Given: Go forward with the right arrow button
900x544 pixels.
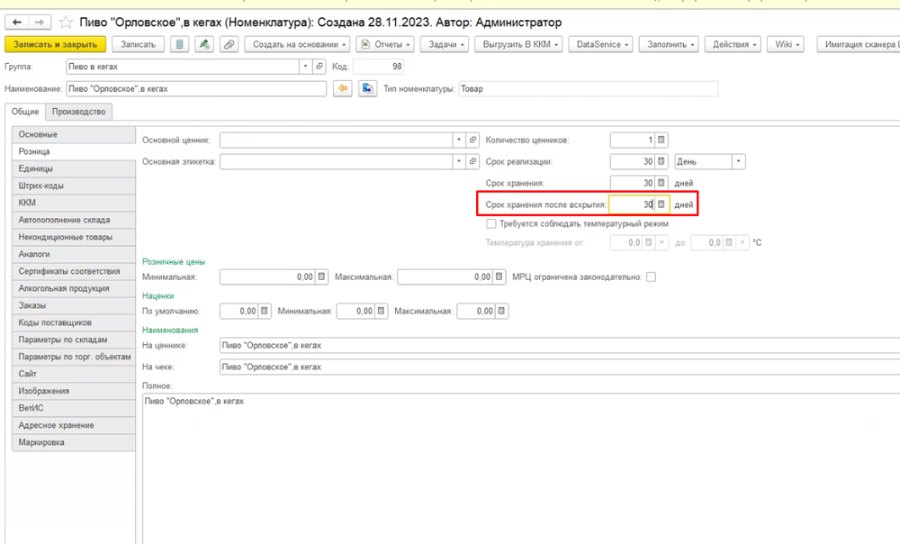Looking at the screenshot, I should pyautogui.click(x=40, y=22).
